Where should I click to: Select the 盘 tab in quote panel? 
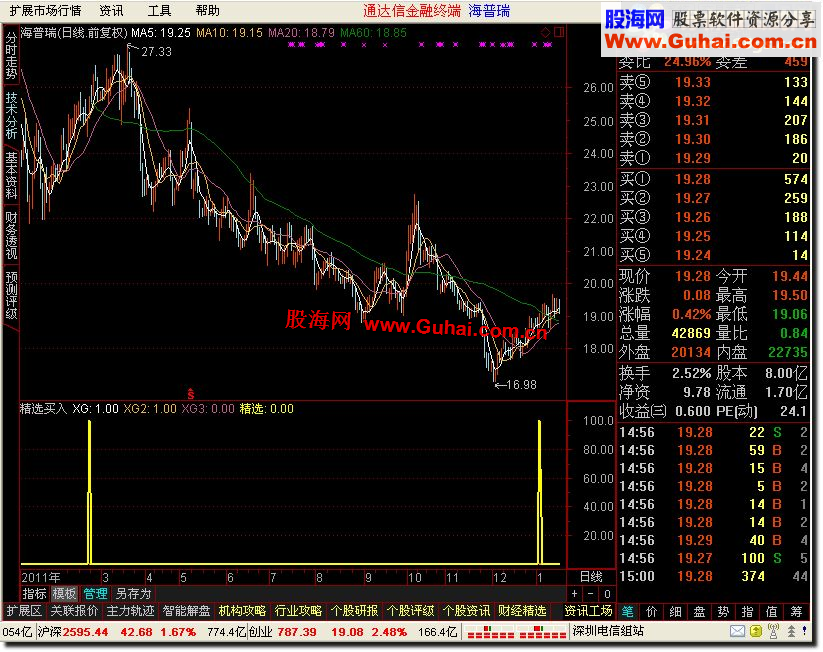[x=699, y=612]
